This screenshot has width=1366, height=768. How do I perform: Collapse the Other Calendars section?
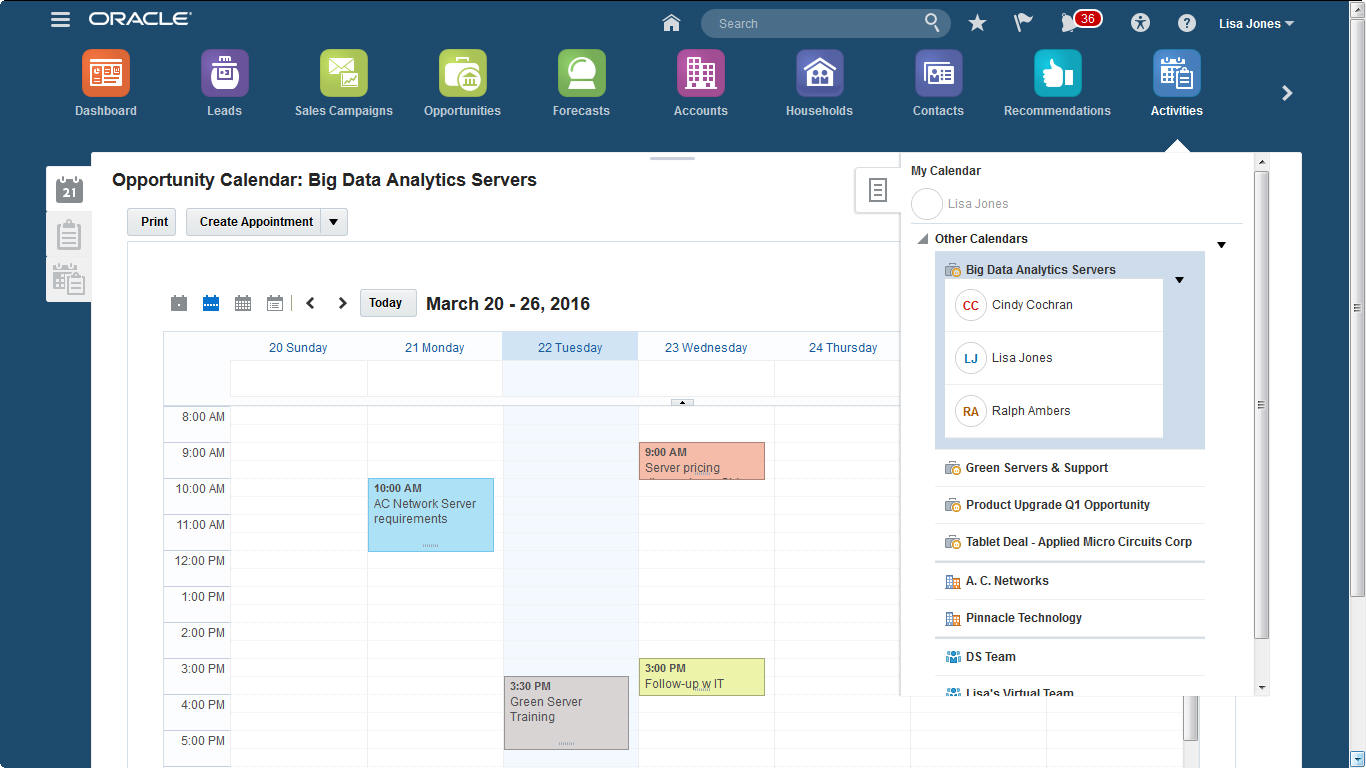(922, 239)
